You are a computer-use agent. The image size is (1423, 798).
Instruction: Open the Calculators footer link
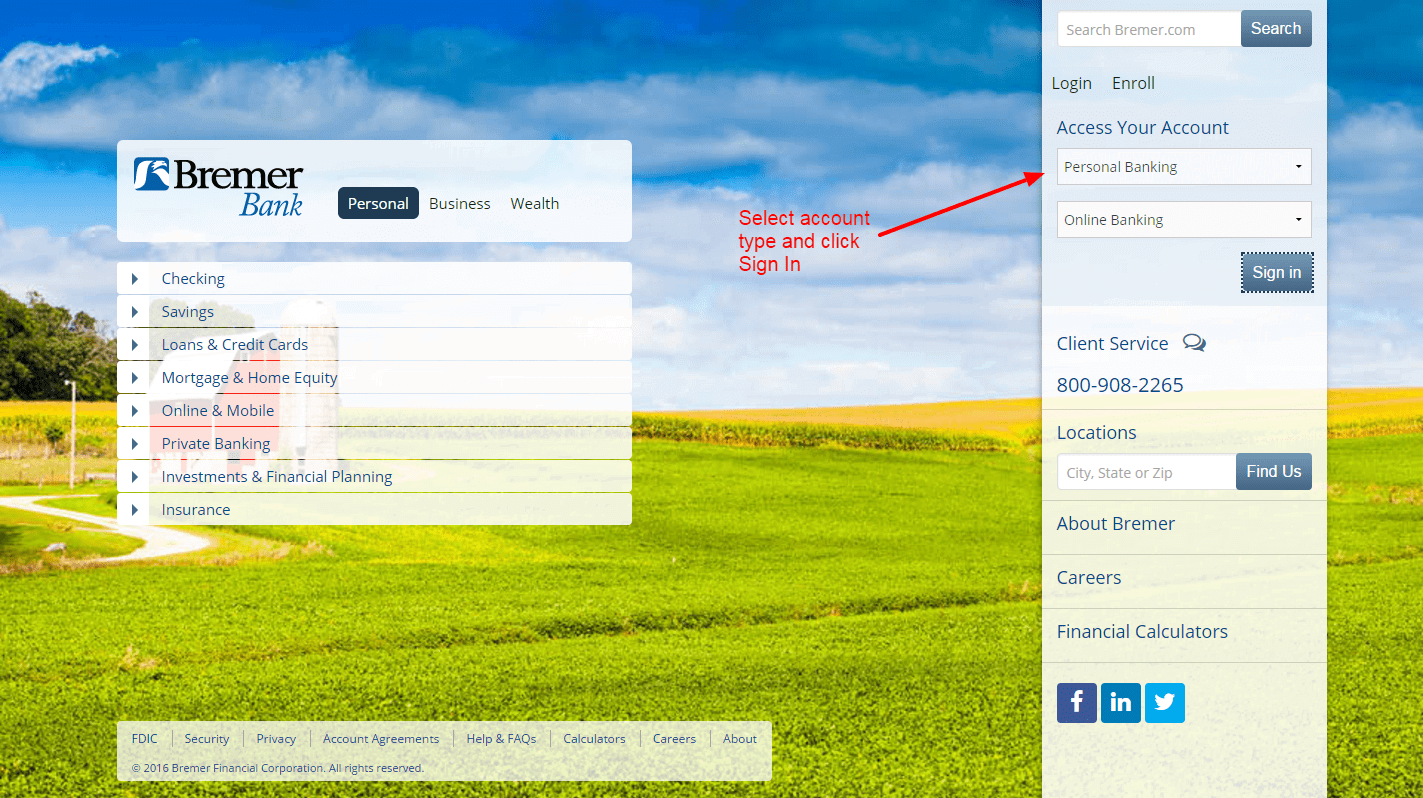pyautogui.click(x=594, y=739)
